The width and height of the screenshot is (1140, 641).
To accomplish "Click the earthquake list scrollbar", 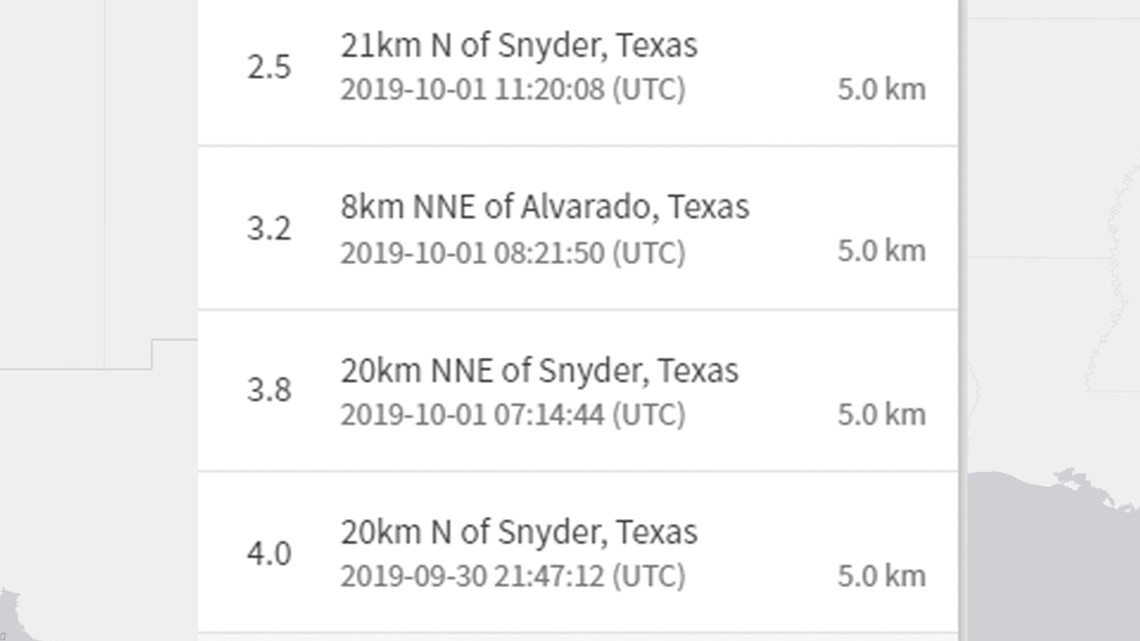I will [x=963, y=320].
